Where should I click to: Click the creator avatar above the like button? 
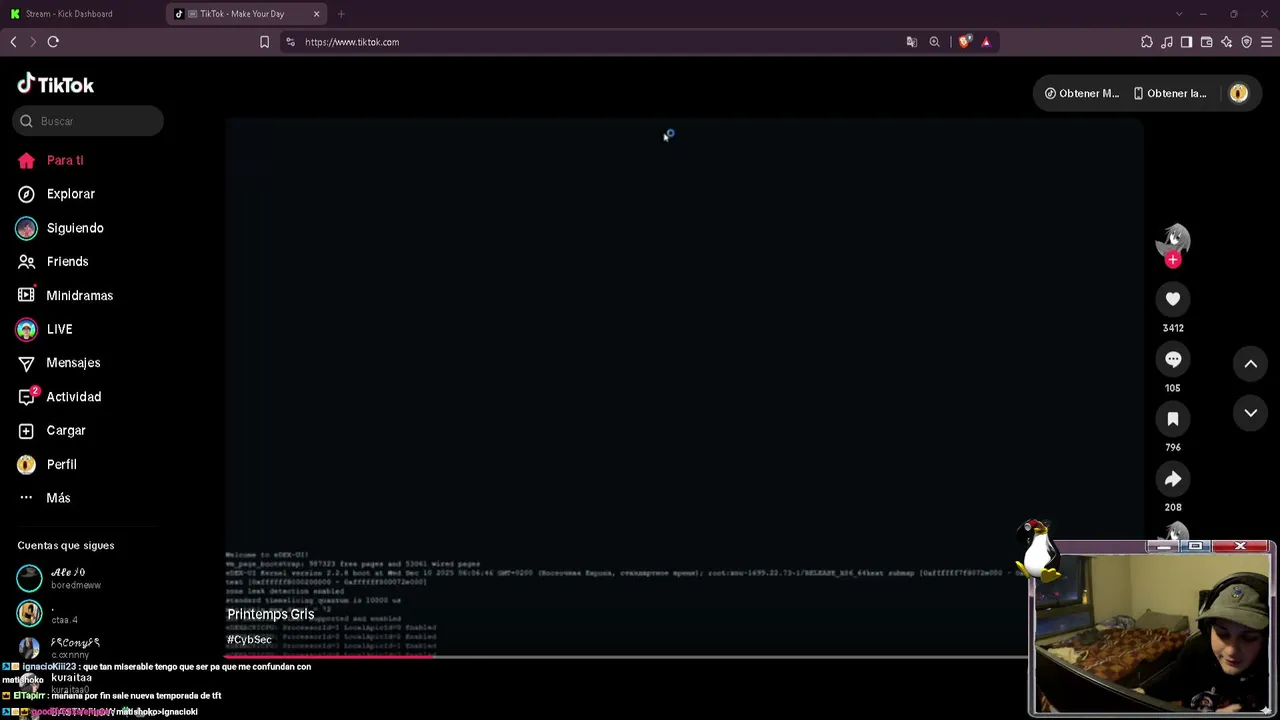[x=1173, y=240]
